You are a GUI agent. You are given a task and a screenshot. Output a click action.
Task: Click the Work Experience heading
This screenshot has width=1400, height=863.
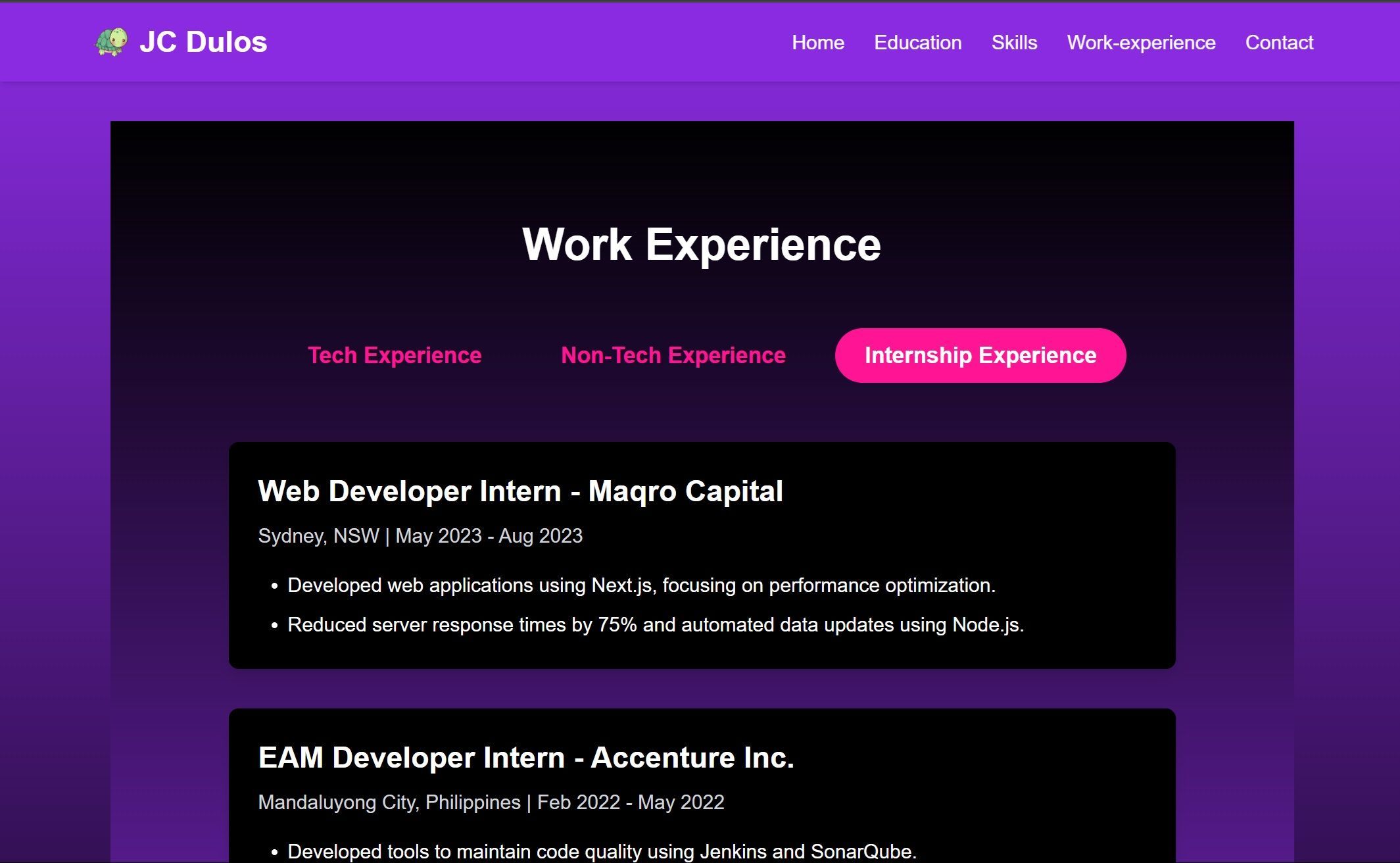(x=701, y=245)
